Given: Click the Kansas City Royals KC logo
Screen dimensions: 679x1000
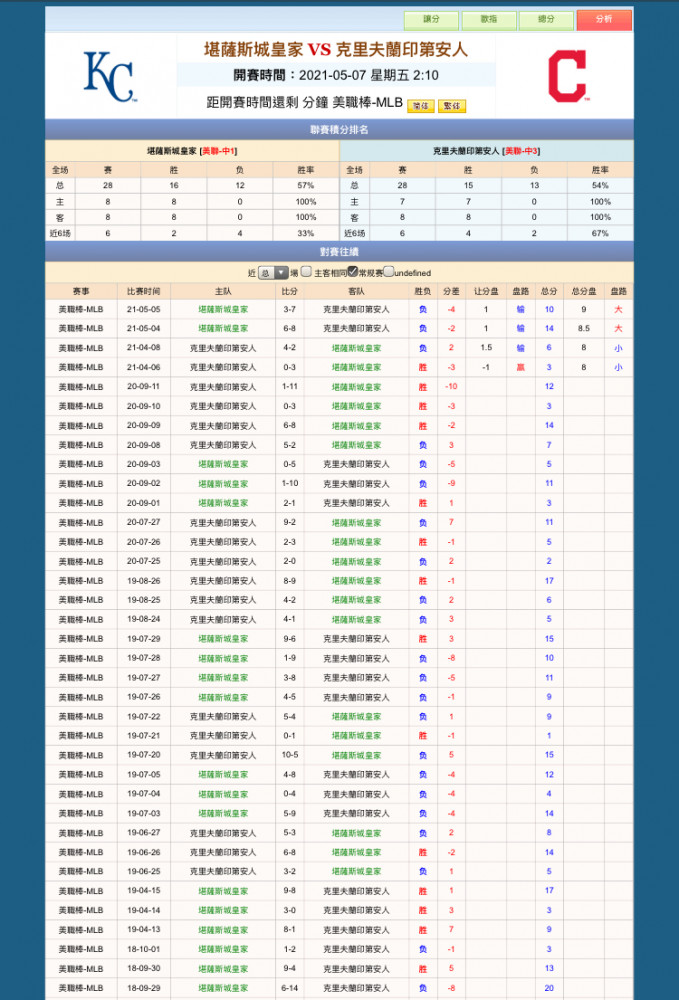Looking at the screenshot, I should [110, 77].
